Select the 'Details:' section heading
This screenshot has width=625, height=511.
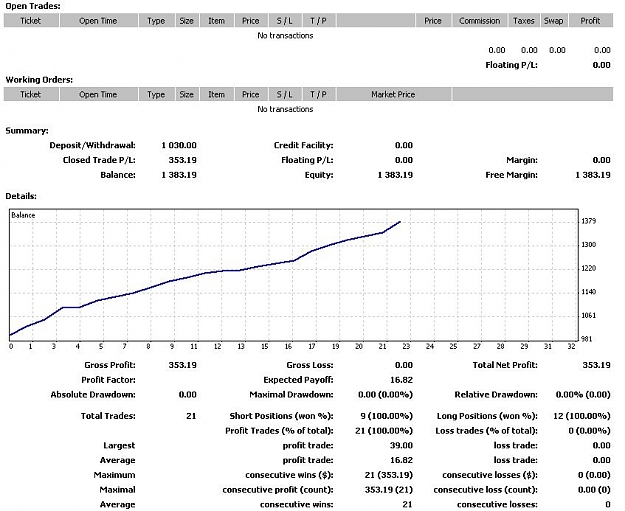pos(21,196)
